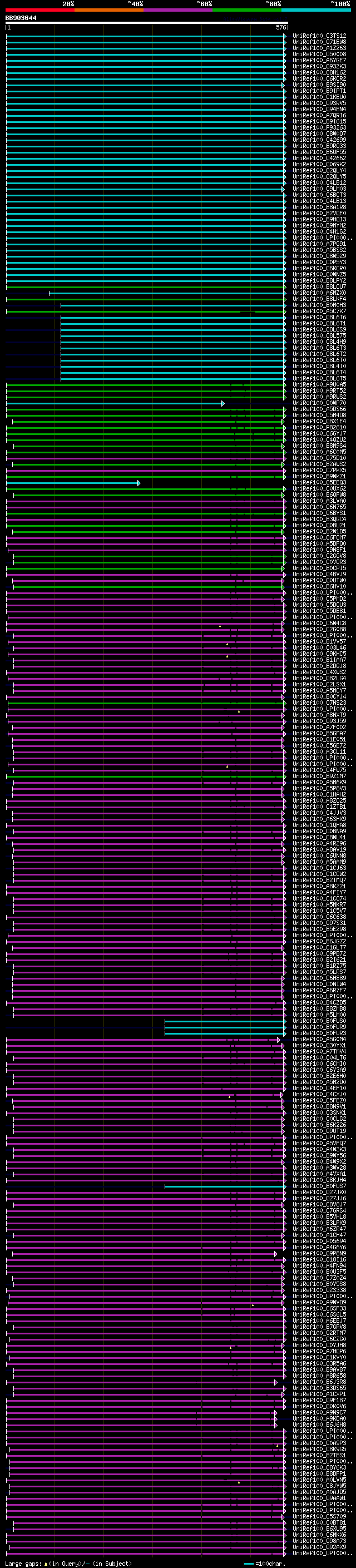Screen dimensions: 356x1568
Task: Select the UniRef100_P05694 label
Action: pos(319,1241)
